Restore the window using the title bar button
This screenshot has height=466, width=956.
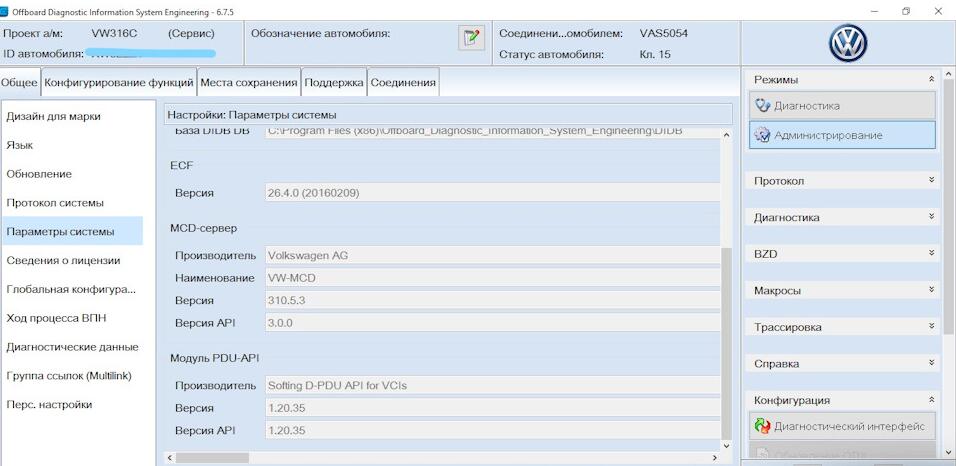click(907, 11)
